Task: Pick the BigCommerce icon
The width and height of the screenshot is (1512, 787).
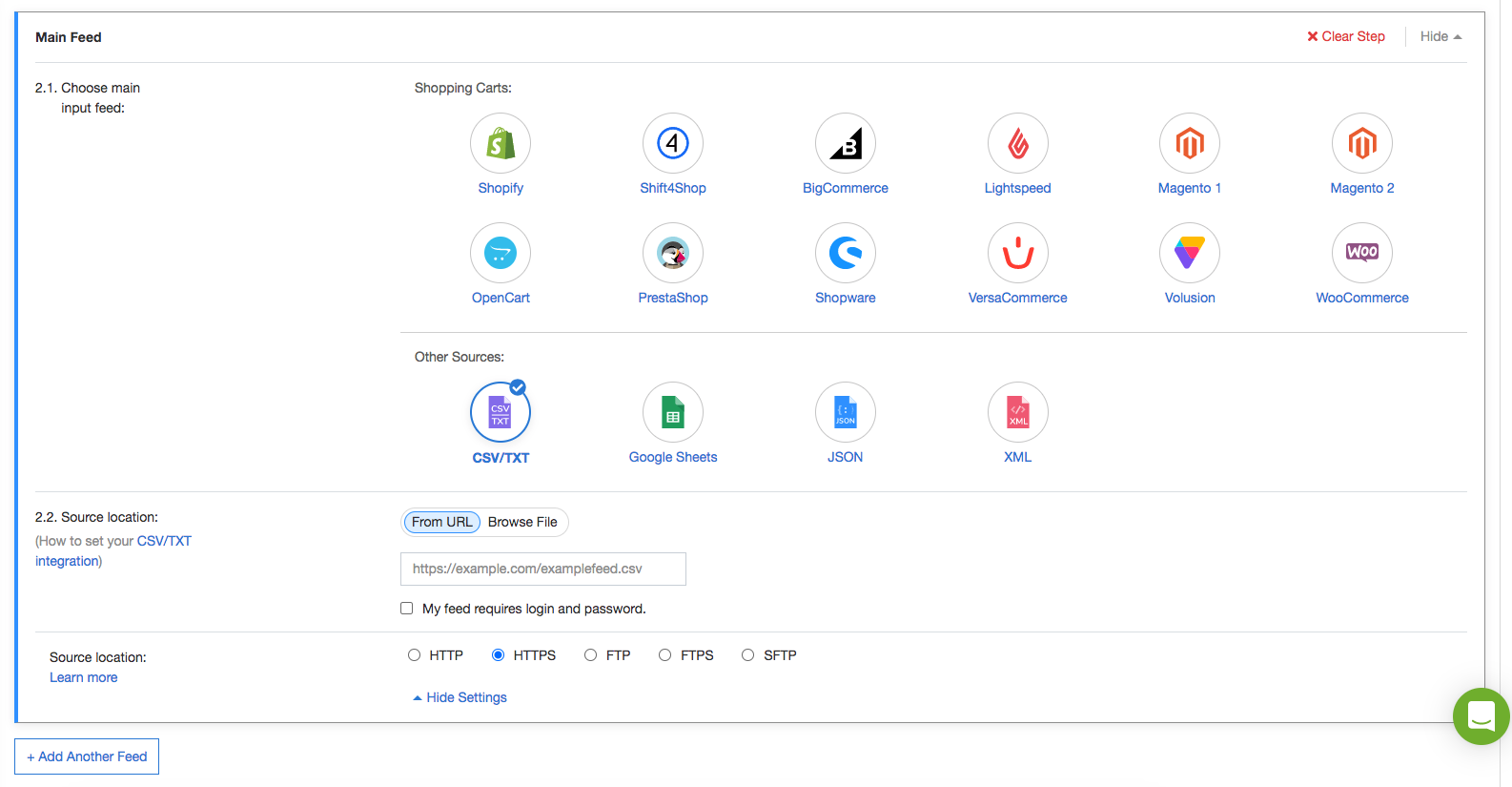Action: click(846, 143)
